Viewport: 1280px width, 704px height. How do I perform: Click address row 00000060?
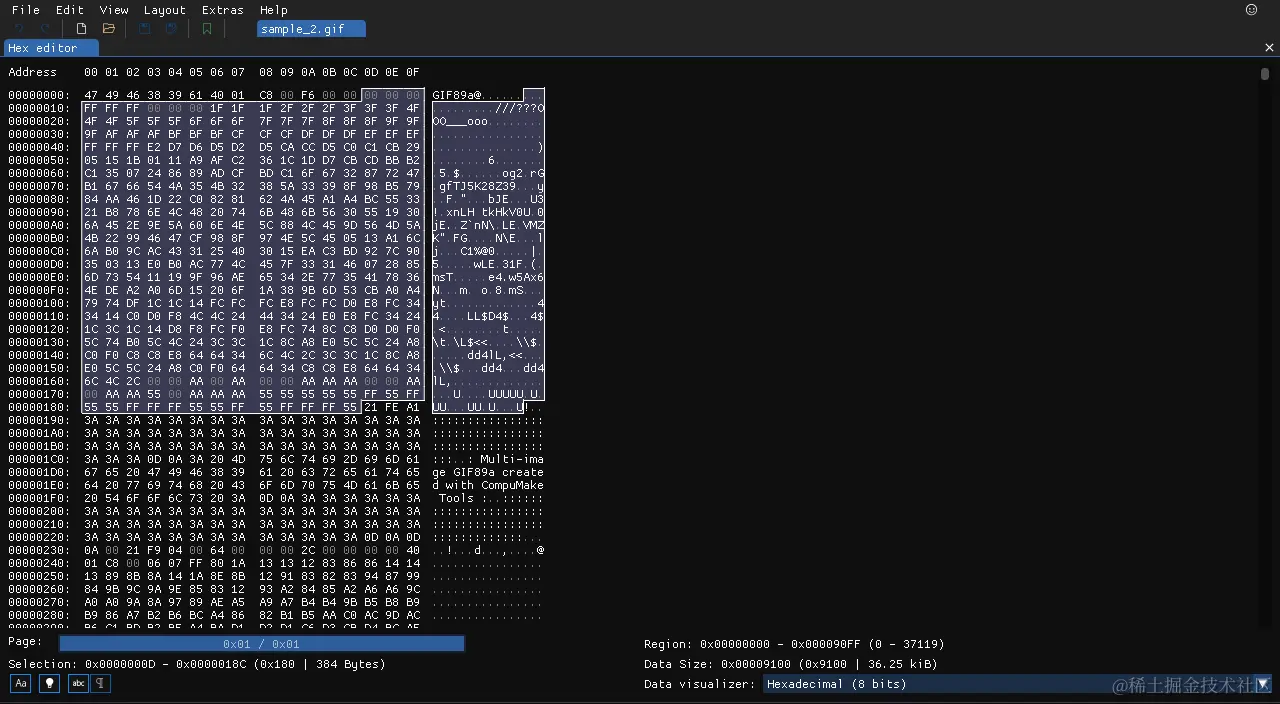(40, 173)
